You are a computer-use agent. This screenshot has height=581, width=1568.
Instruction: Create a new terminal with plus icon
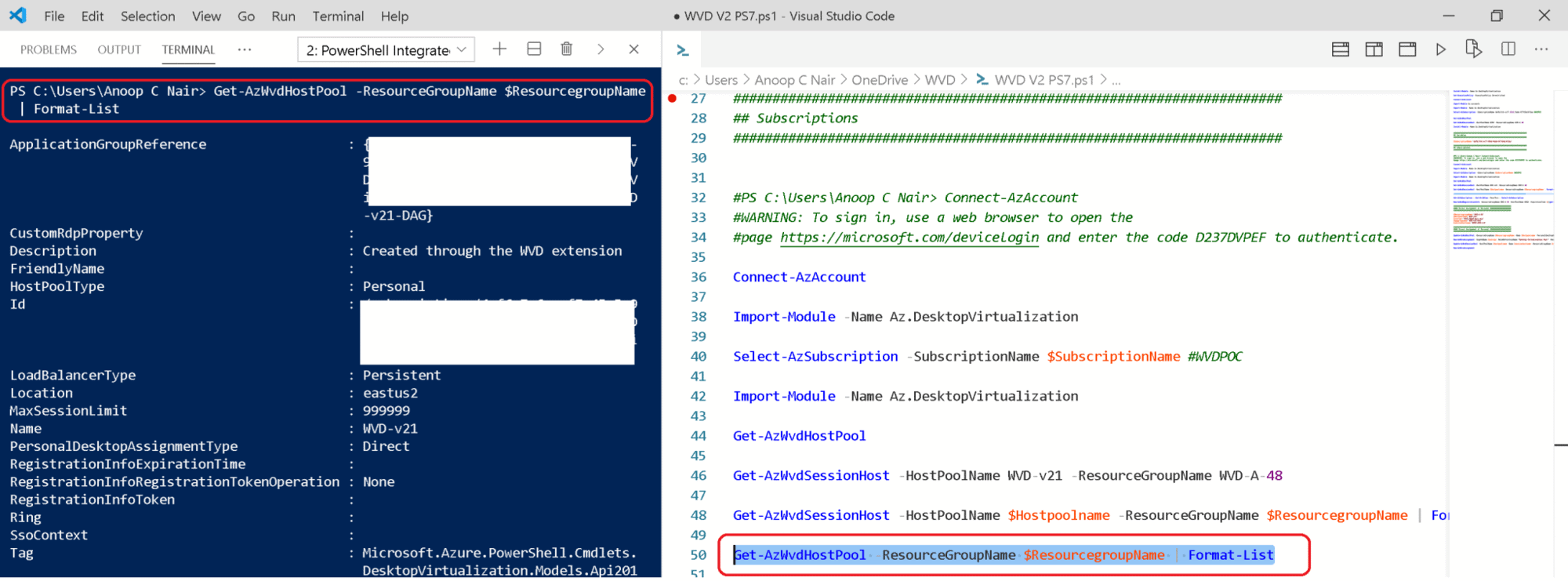click(x=499, y=49)
